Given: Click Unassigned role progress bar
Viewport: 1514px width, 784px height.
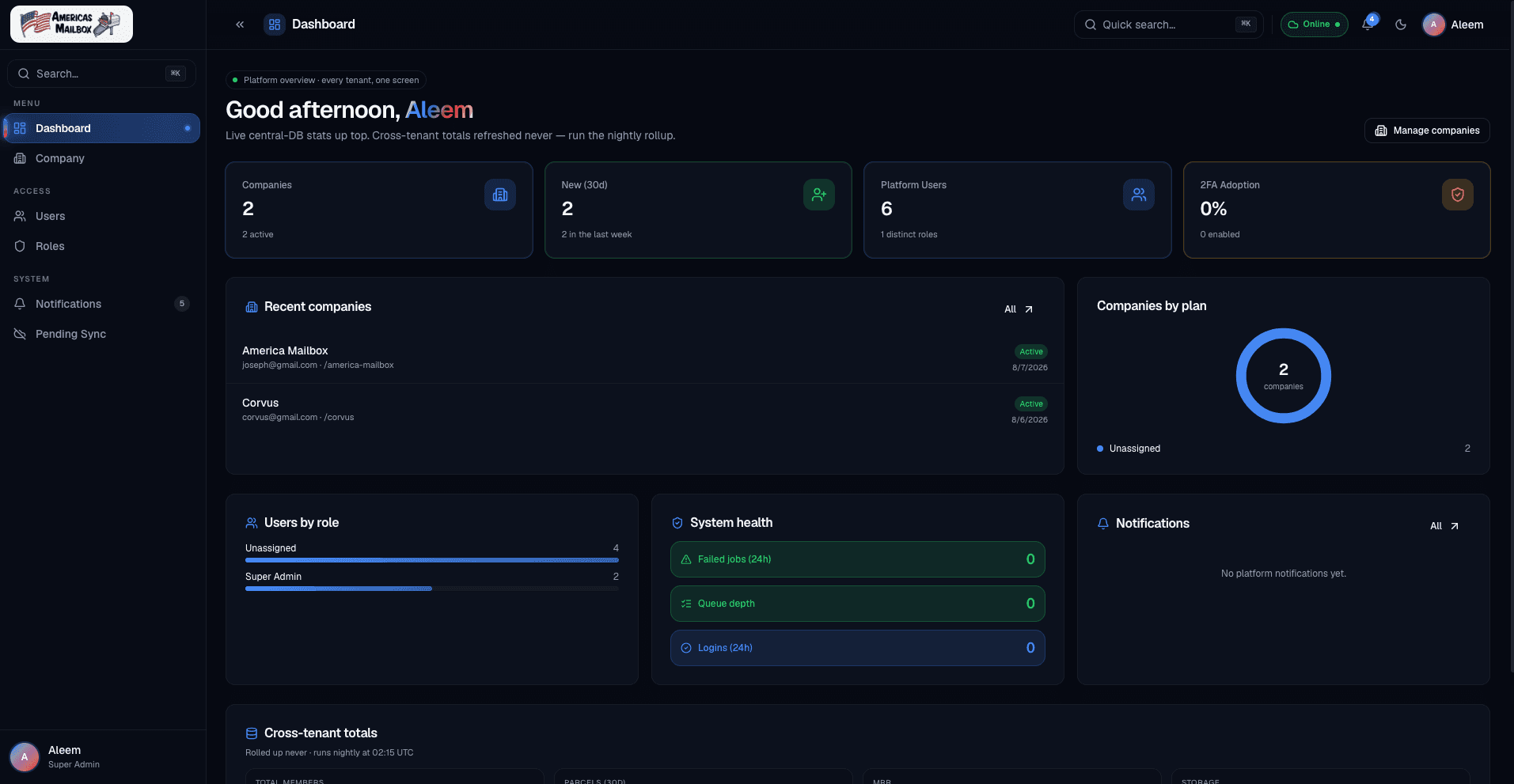Looking at the screenshot, I should pos(432,560).
